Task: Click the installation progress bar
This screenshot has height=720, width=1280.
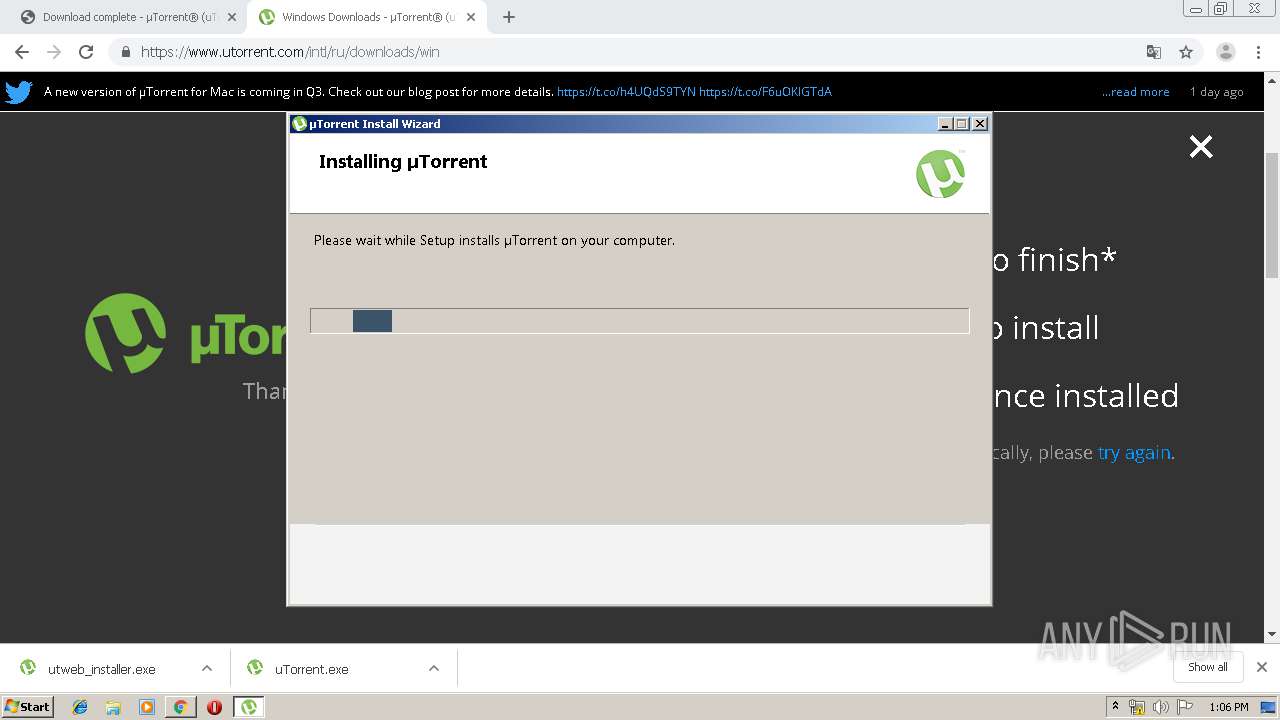Action: (640, 321)
